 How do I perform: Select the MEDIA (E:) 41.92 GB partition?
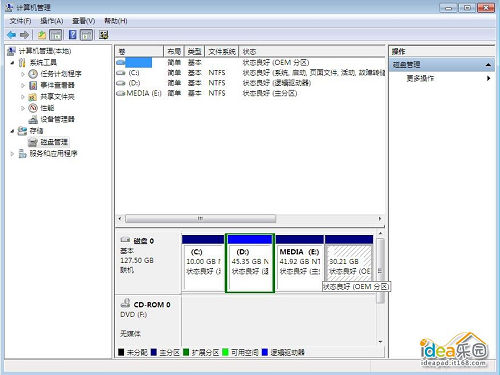click(299, 264)
